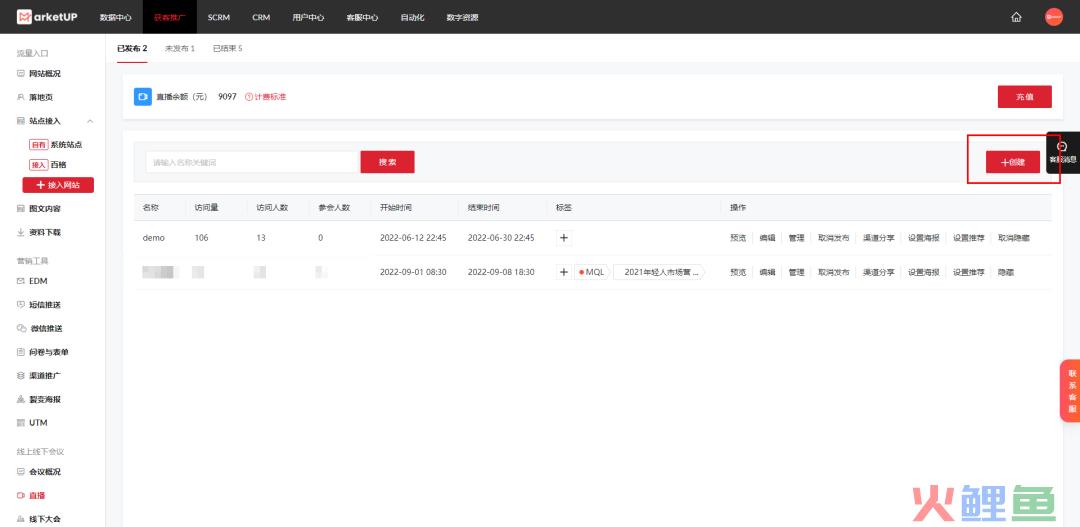Viewport: 1080px width, 527px height.
Task: Click 取消隐藏 on the demo row
Action: coord(1014,238)
